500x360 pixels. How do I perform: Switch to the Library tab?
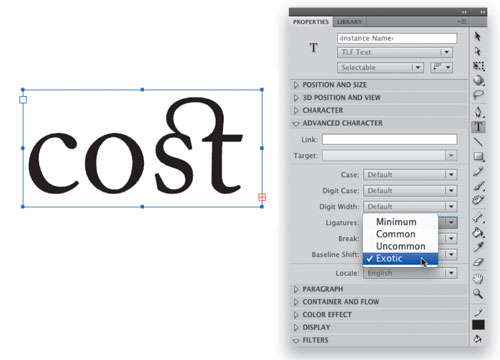tap(349, 22)
